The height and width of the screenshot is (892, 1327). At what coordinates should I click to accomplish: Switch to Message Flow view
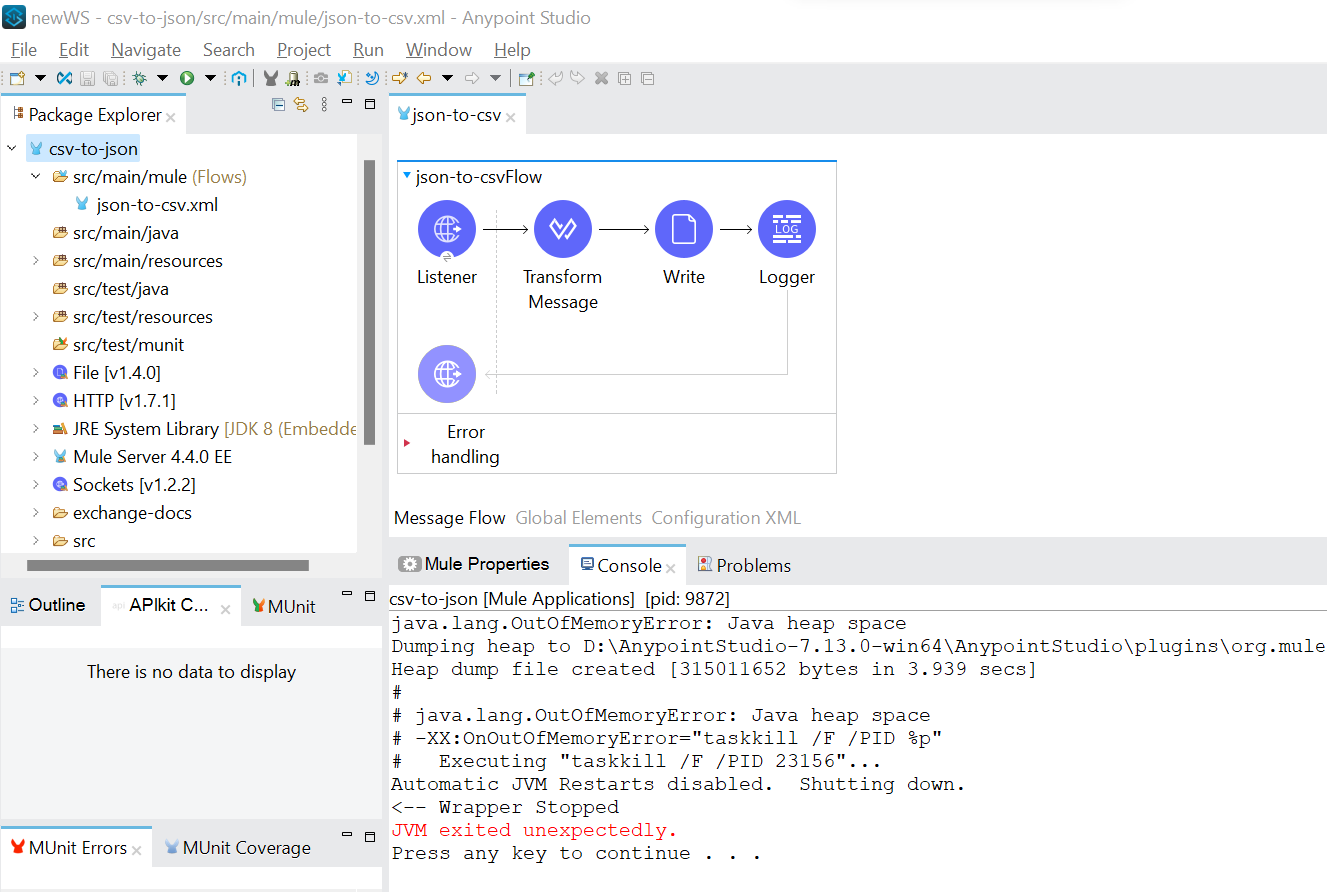click(450, 518)
